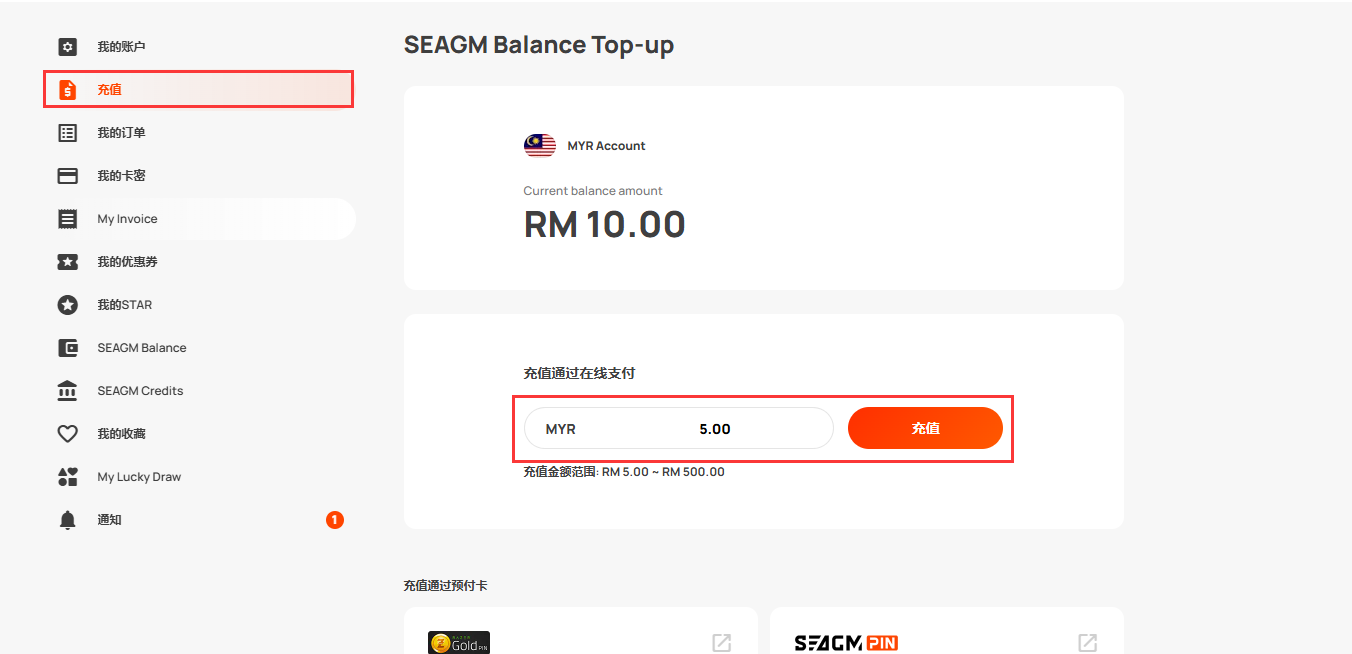Screen dimensions: 1352x654
Task: Open the Gold PIN card external link icon
Action: pos(721,643)
